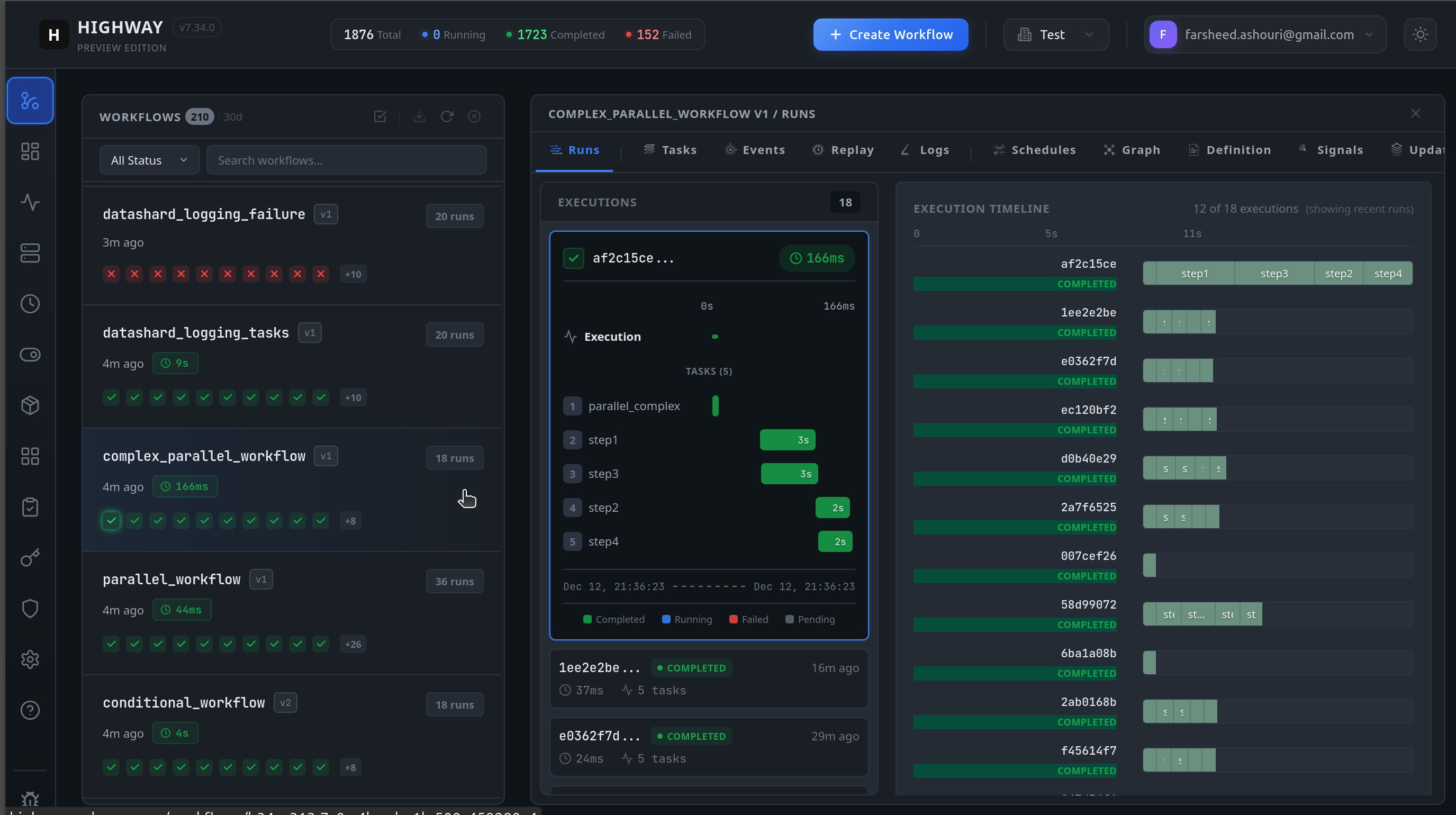This screenshot has width=1456, height=815.
Task: Open the help question-mark icon in the sidebar
Action: coord(30,710)
